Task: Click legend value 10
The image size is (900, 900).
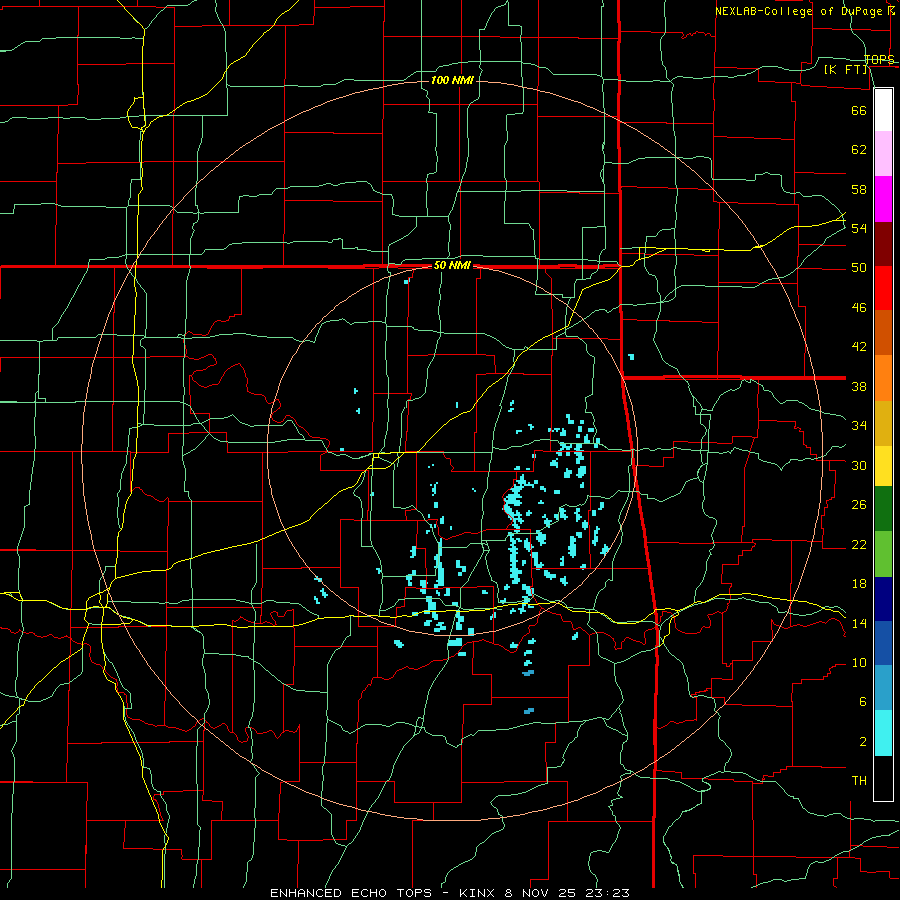Action: coord(859,663)
